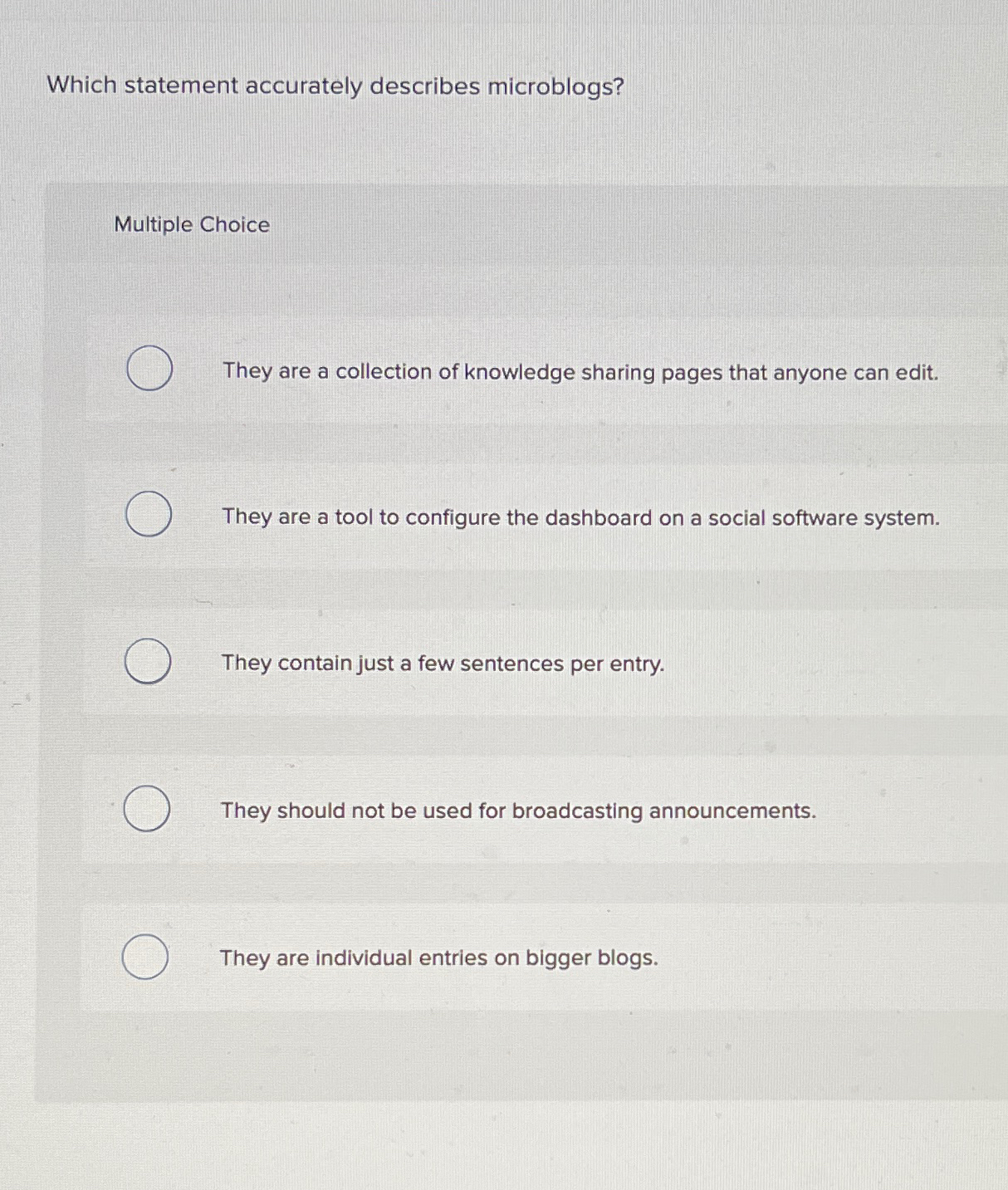Choose the 'configure the dashboard' answer option
The image size is (1008, 1190).
149,515
